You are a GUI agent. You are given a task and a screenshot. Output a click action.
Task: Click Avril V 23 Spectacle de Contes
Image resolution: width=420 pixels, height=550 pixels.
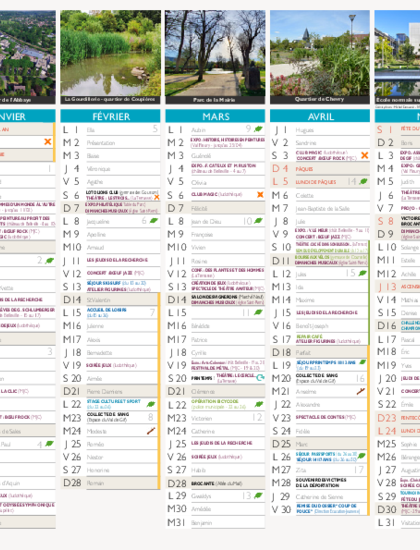click(x=326, y=417)
